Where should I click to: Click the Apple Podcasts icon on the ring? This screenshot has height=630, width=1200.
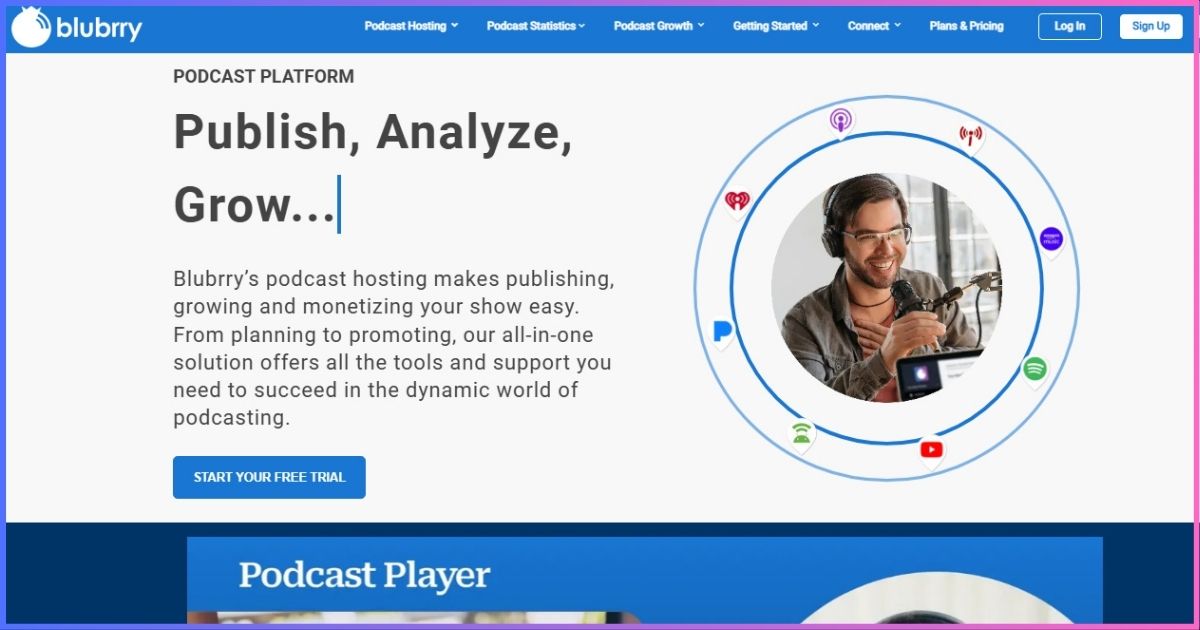point(841,122)
